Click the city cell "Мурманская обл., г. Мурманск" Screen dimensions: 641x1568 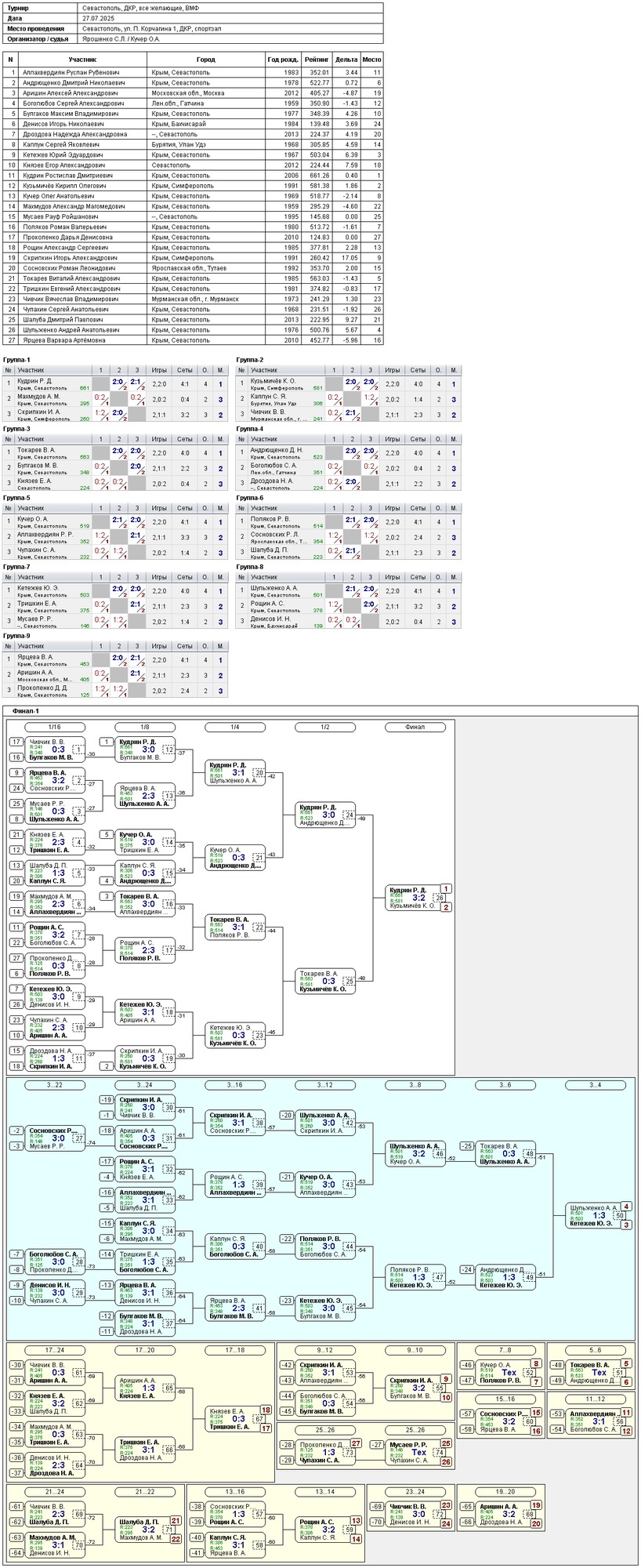tap(195, 299)
